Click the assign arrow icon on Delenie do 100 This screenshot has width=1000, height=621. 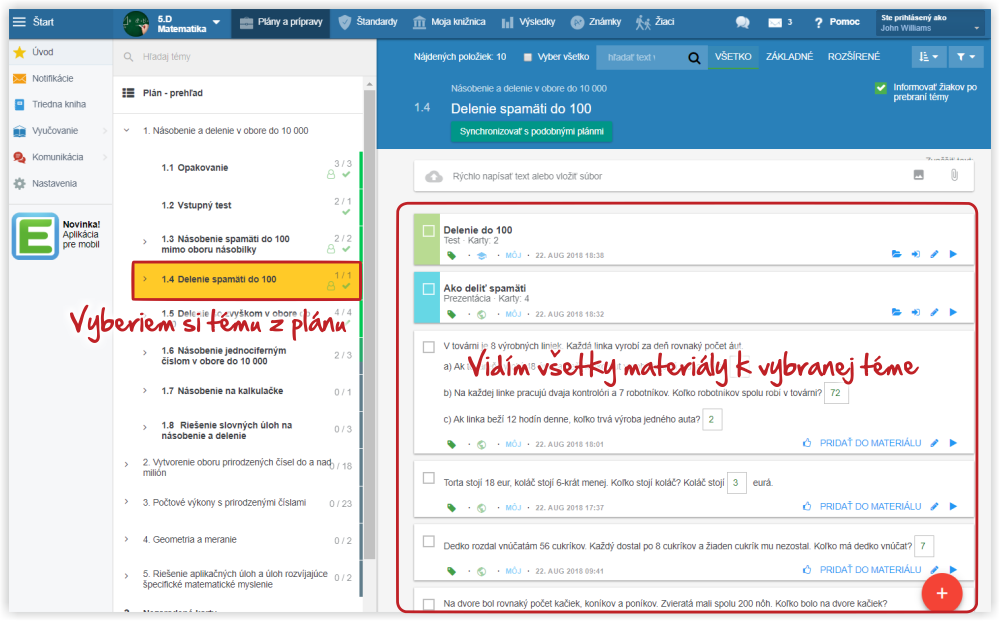[x=916, y=254]
